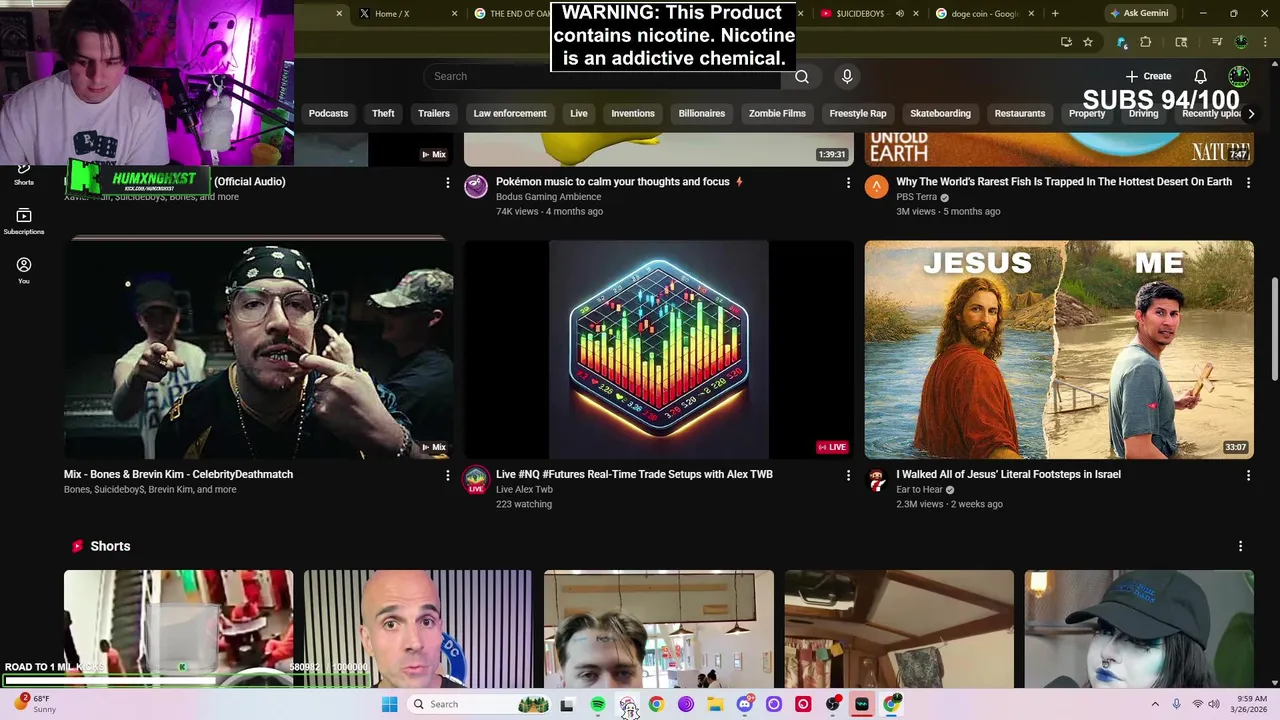The height and width of the screenshot is (720, 1280).
Task: Launch Spotify from the taskbar
Action: (x=598, y=704)
